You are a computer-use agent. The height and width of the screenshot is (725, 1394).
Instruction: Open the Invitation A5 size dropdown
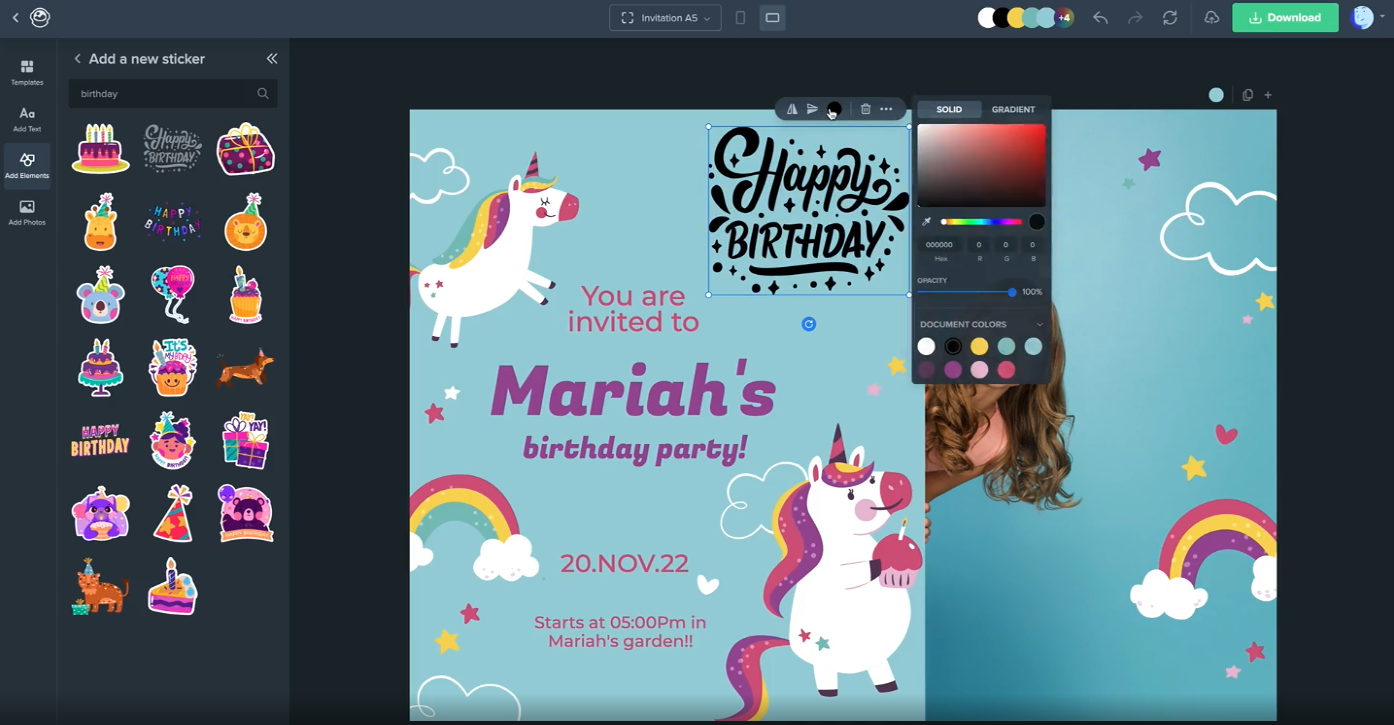click(664, 17)
